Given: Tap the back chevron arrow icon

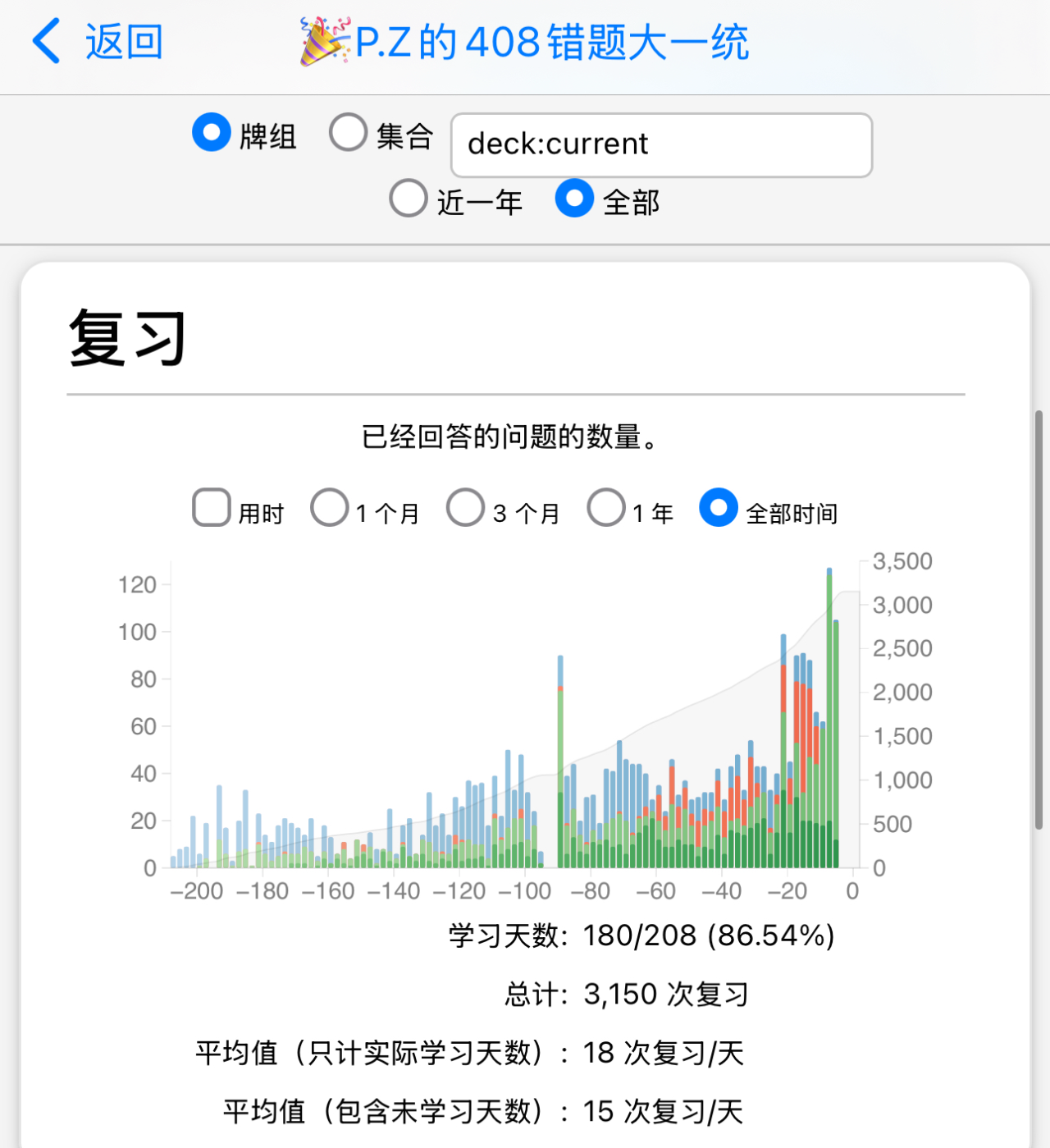Looking at the screenshot, I should click(x=47, y=41).
